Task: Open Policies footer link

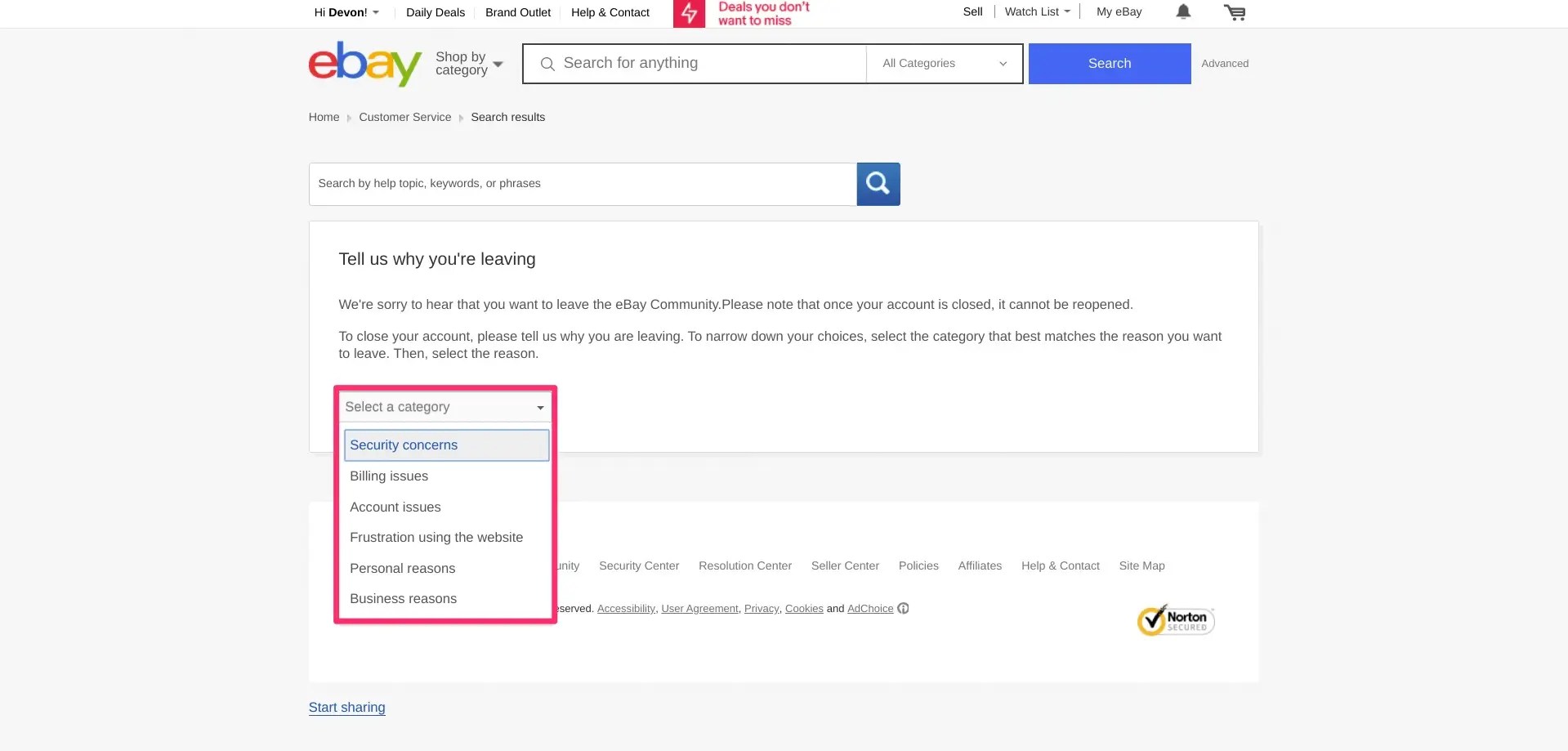Action: pyautogui.click(x=918, y=565)
